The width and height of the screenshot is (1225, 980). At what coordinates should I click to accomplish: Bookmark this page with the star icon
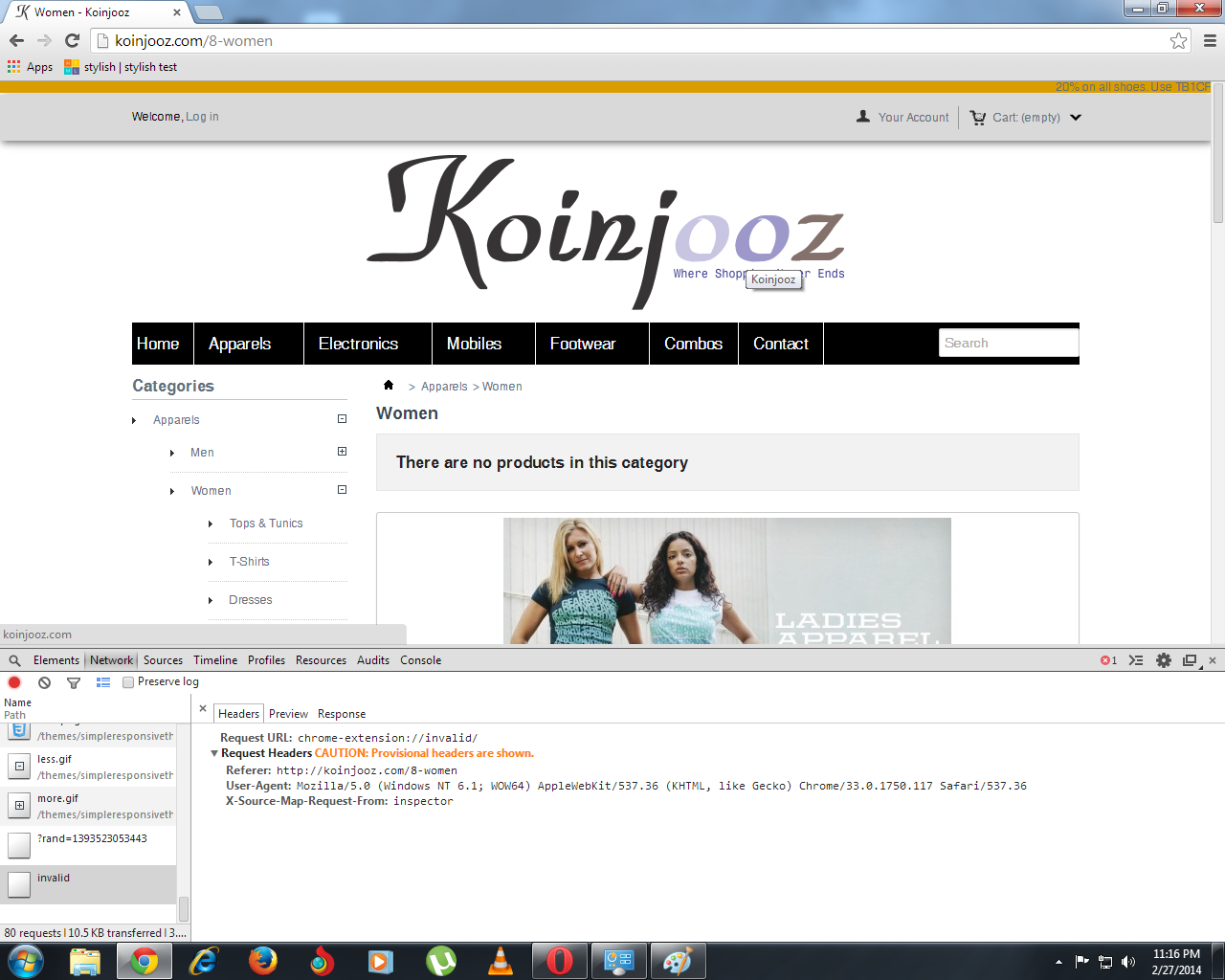point(1178,40)
